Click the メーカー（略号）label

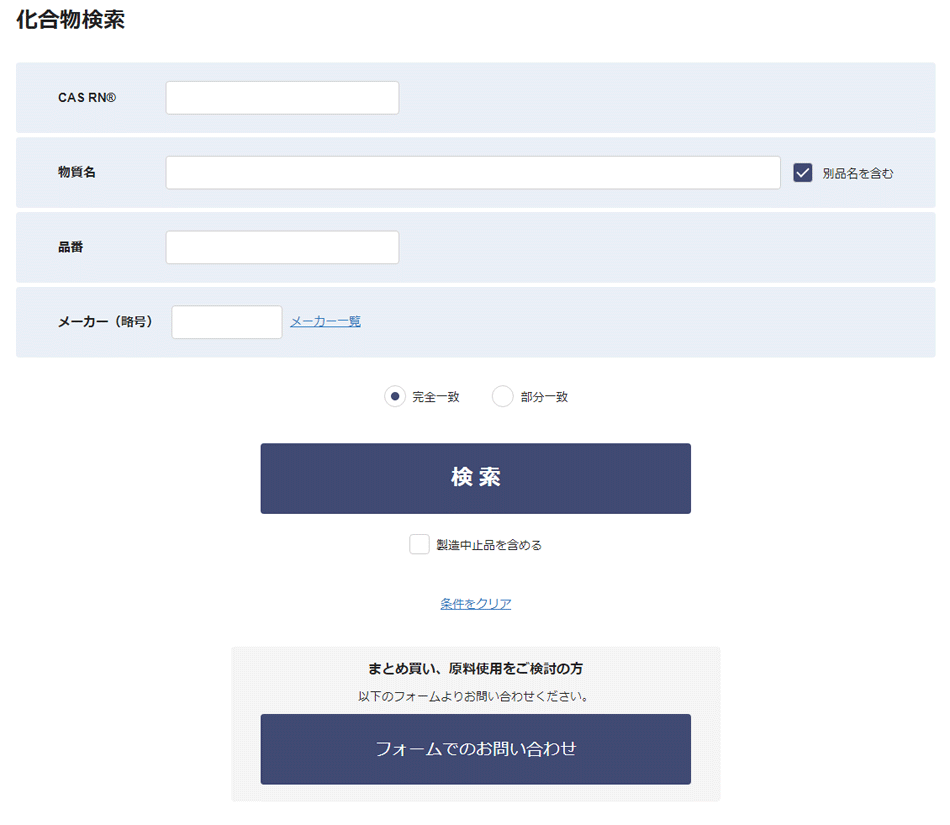(x=105, y=322)
